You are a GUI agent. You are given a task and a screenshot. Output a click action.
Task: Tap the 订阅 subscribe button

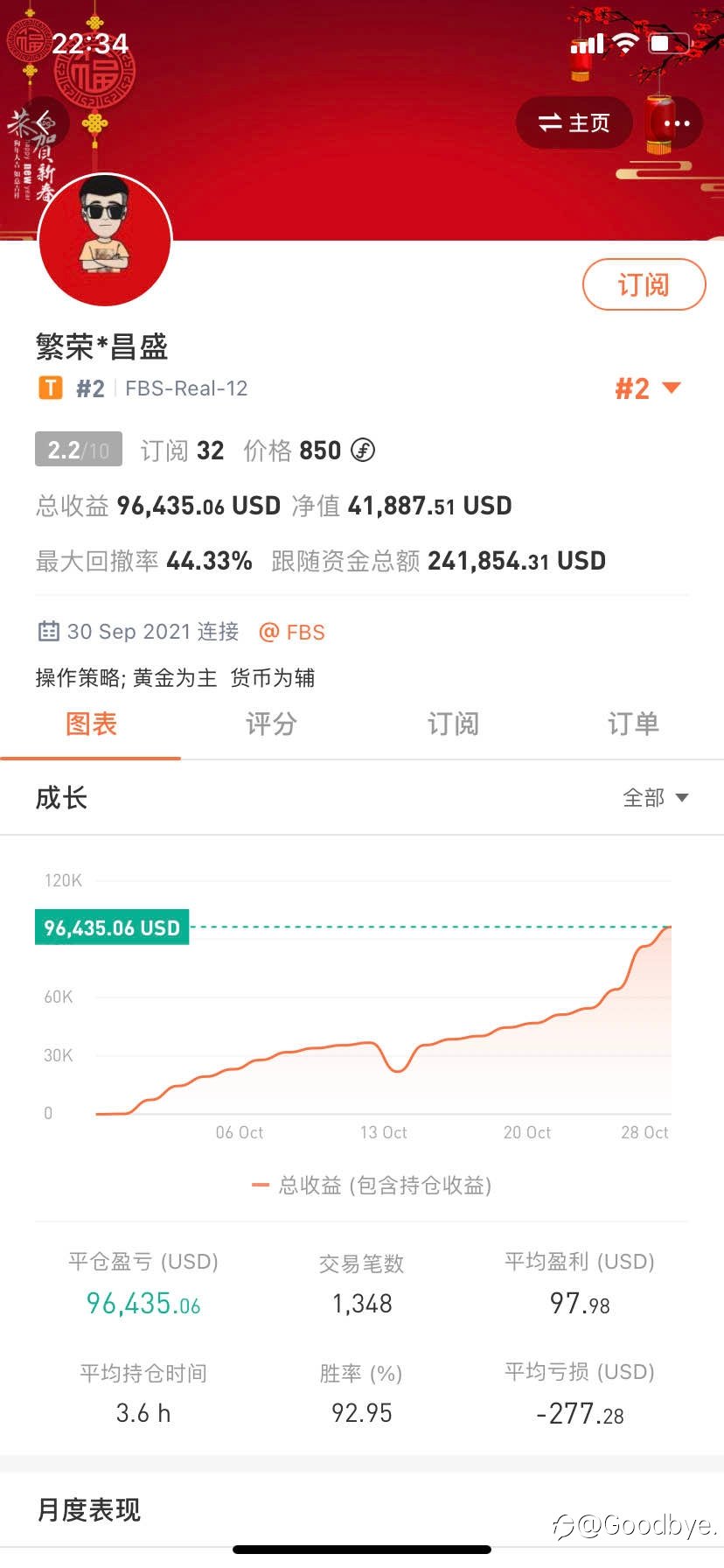pos(644,284)
